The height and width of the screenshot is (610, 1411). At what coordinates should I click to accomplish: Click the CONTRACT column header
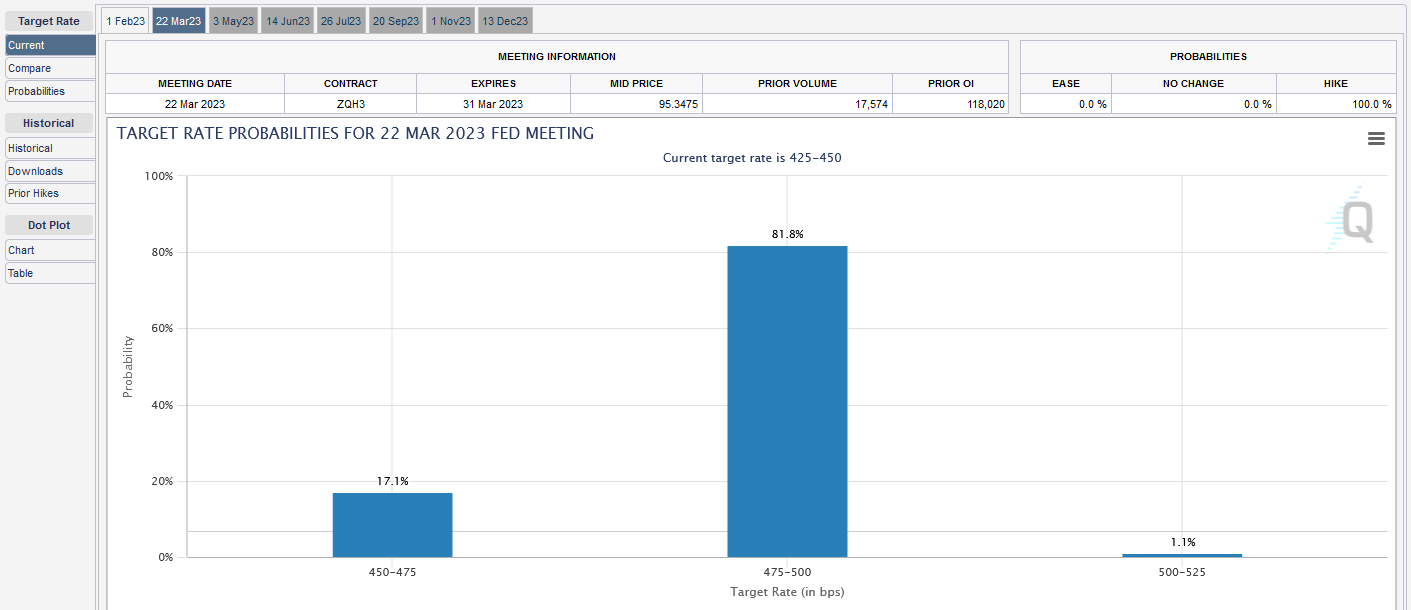pyautogui.click(x=351, y=84)
